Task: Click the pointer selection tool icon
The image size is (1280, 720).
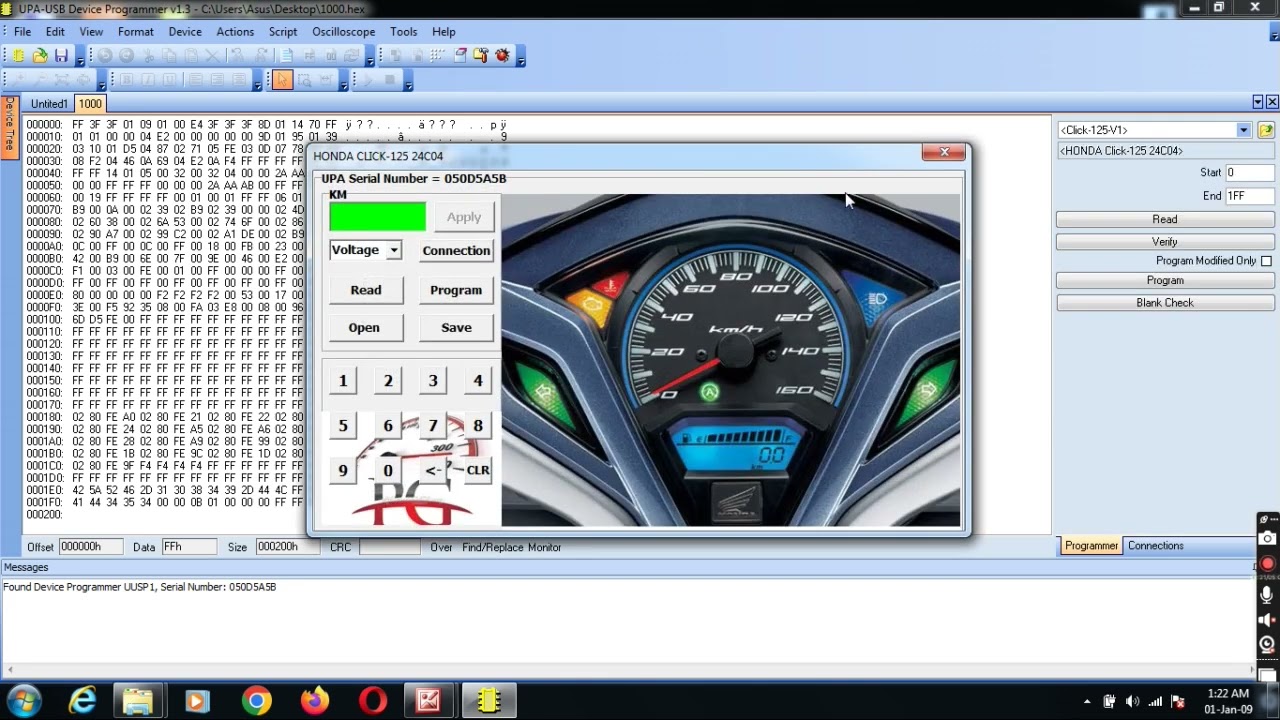Action: point(282,81)
